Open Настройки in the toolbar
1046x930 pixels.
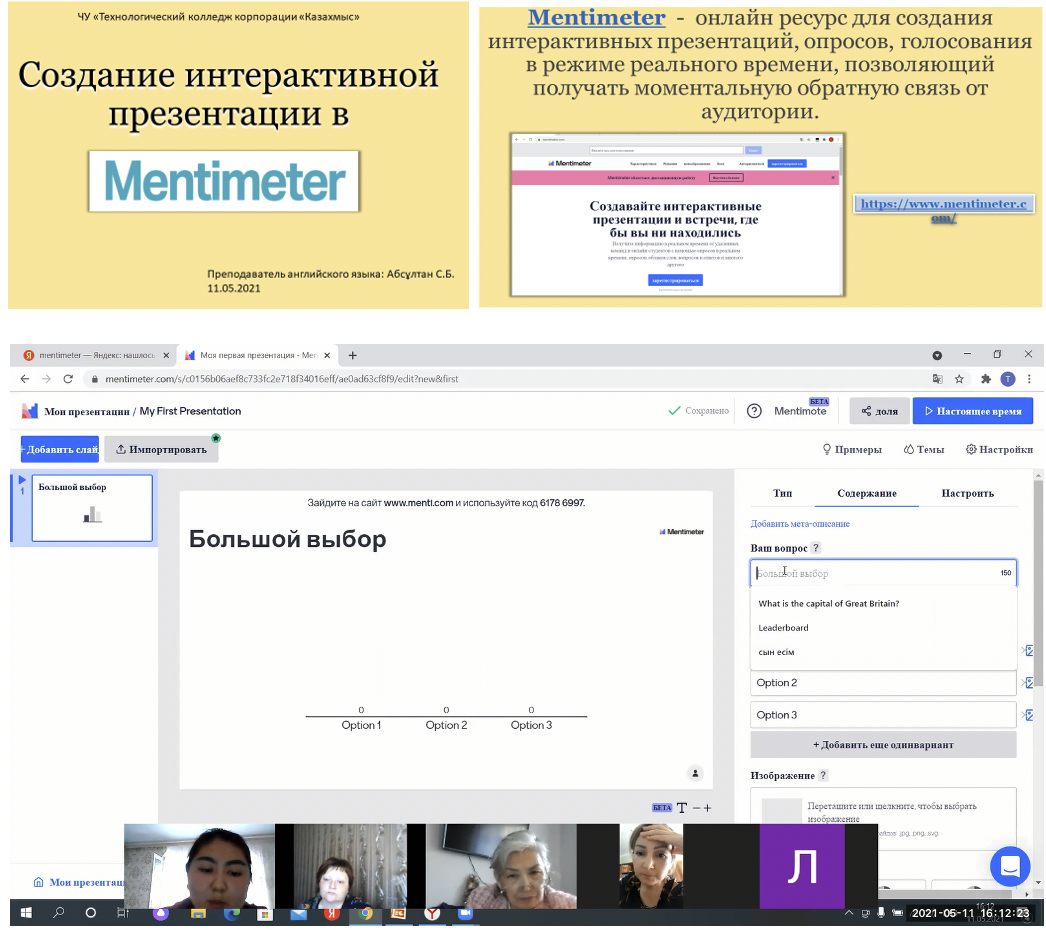[x=999, y=450]
